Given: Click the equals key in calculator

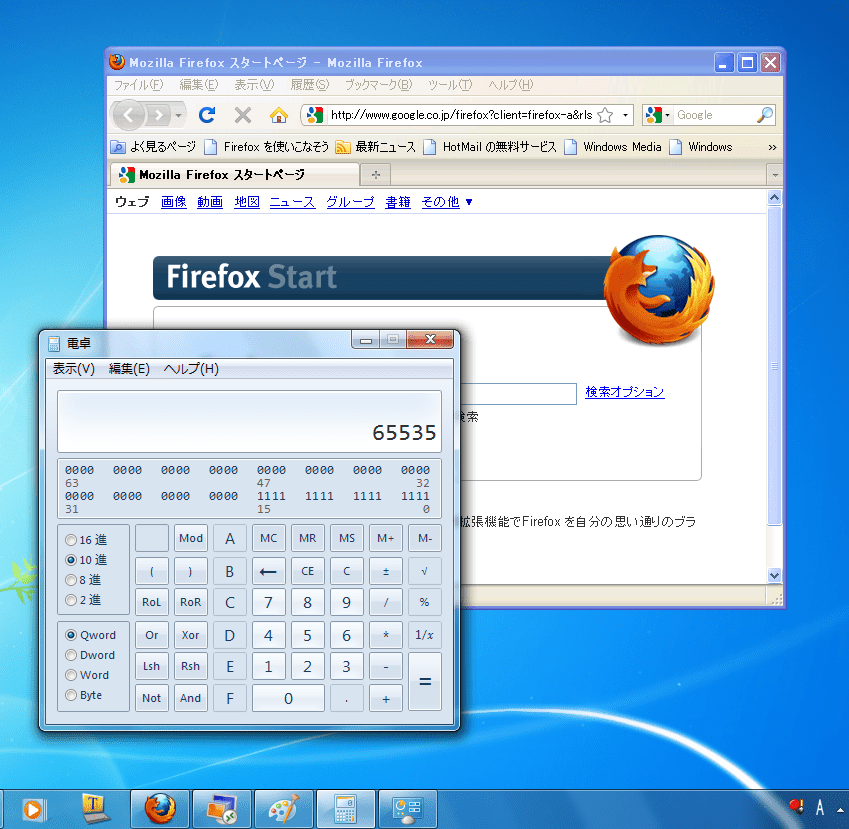Looking at the screenshot, I should click(x=425, y=682).
